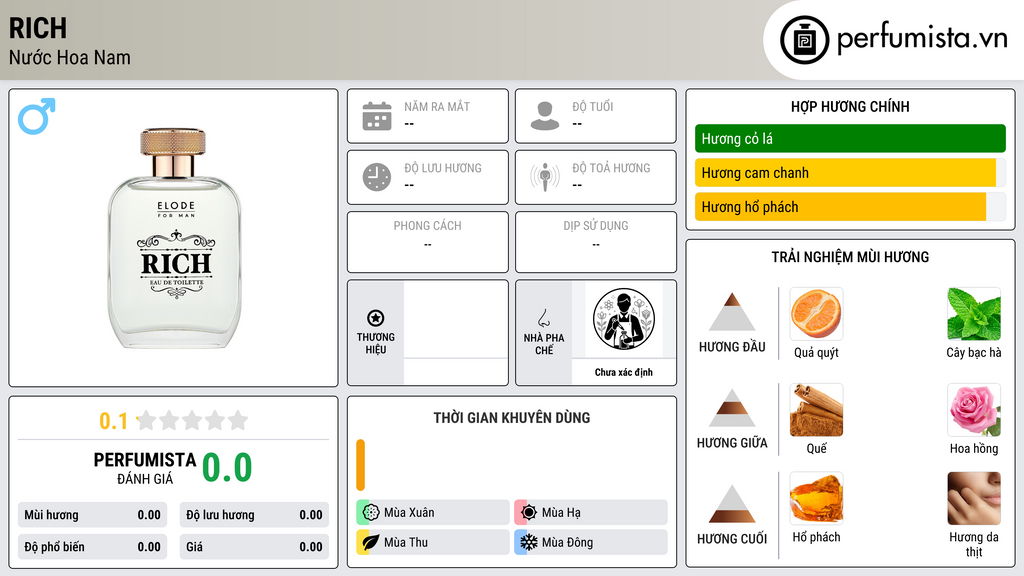This screenshot has height=576, width=1024.
Task: Open the Hoa hồng rose note image
Action: pyautogui.click(x=974, y=409)
